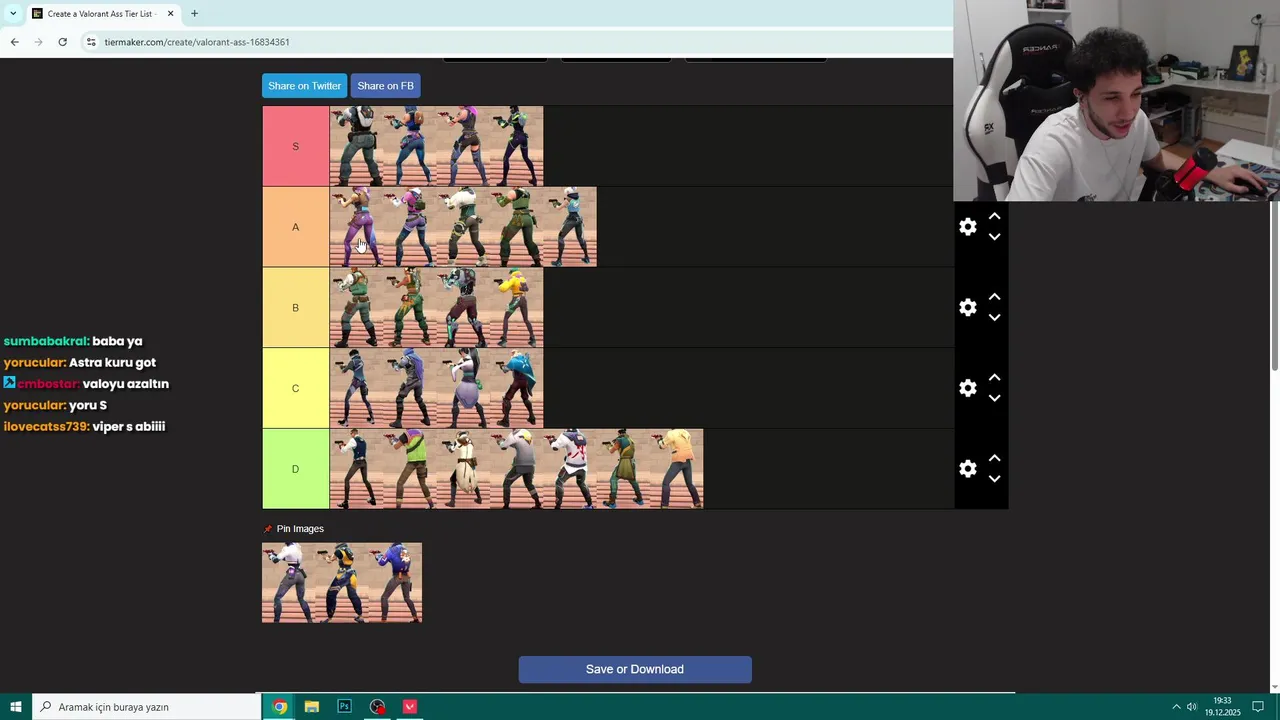Screen dimensions: 1280x720
Task: Open settings gear for tier A row
Action: point(967,227)
